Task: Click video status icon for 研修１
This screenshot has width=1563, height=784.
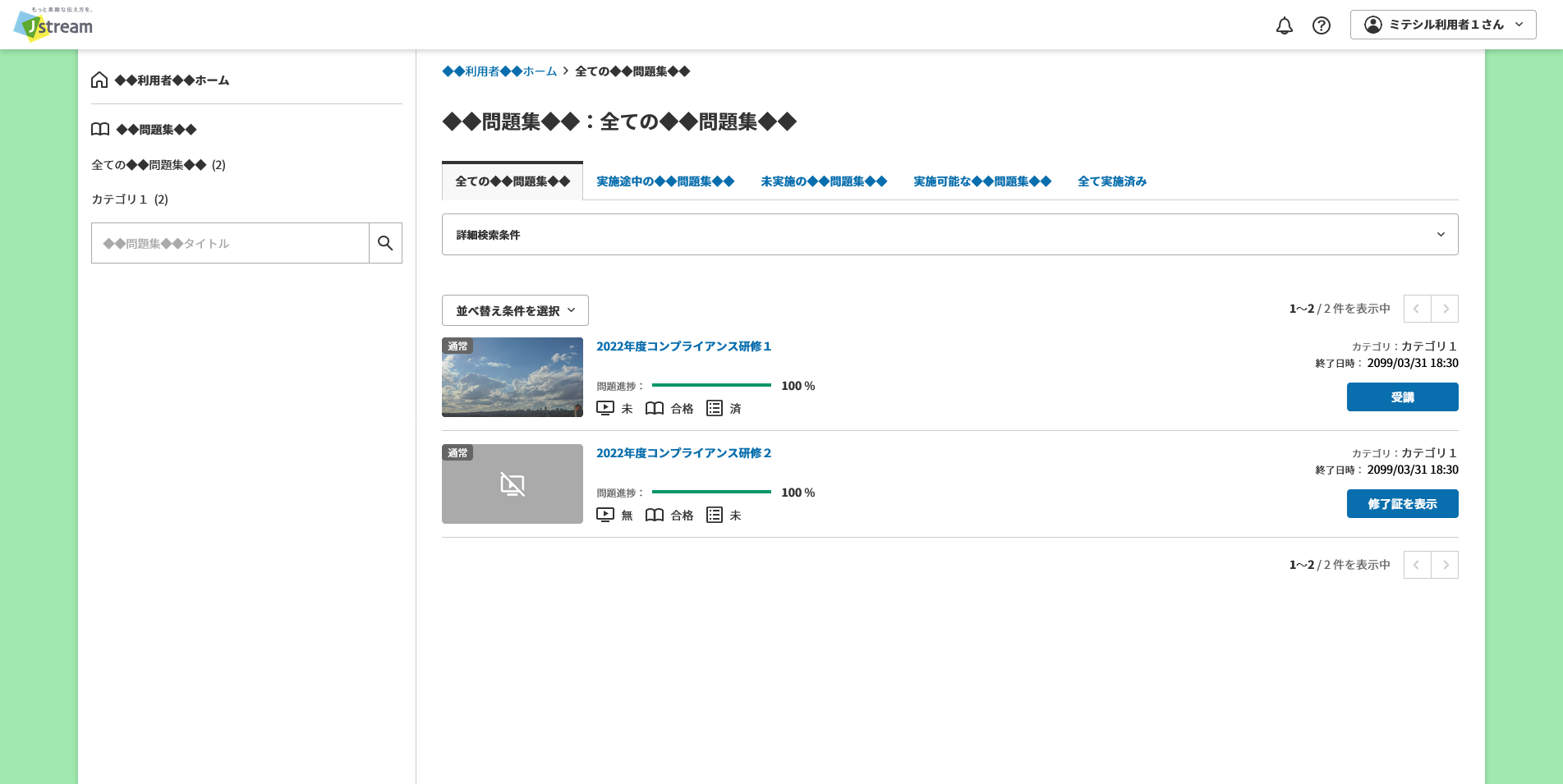Action: click(x=605, y=408)
